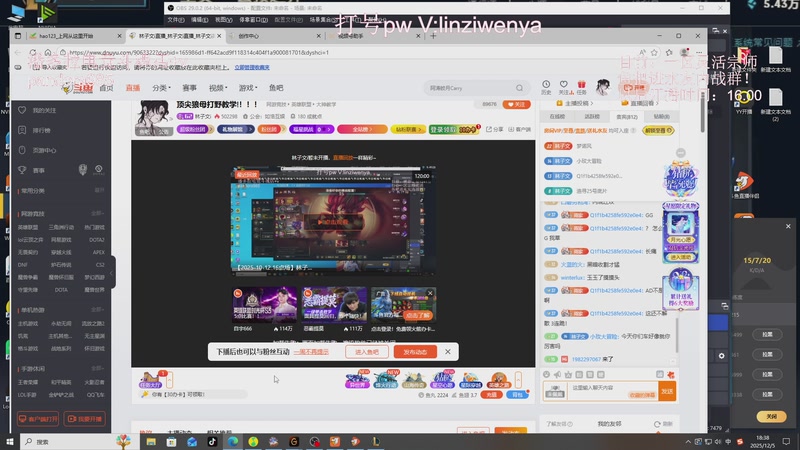Play the recent replay video thumbnail

pos(333,221)
